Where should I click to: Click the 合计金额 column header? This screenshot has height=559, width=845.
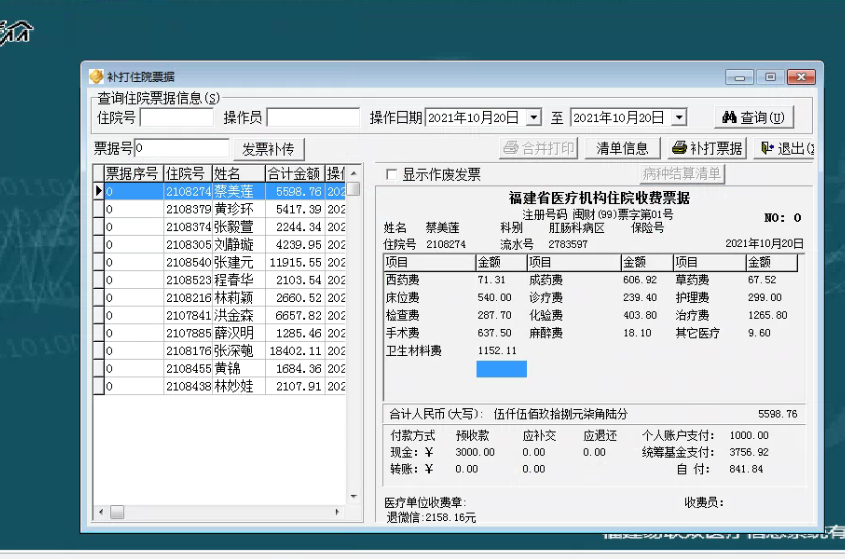pos(295,174)
